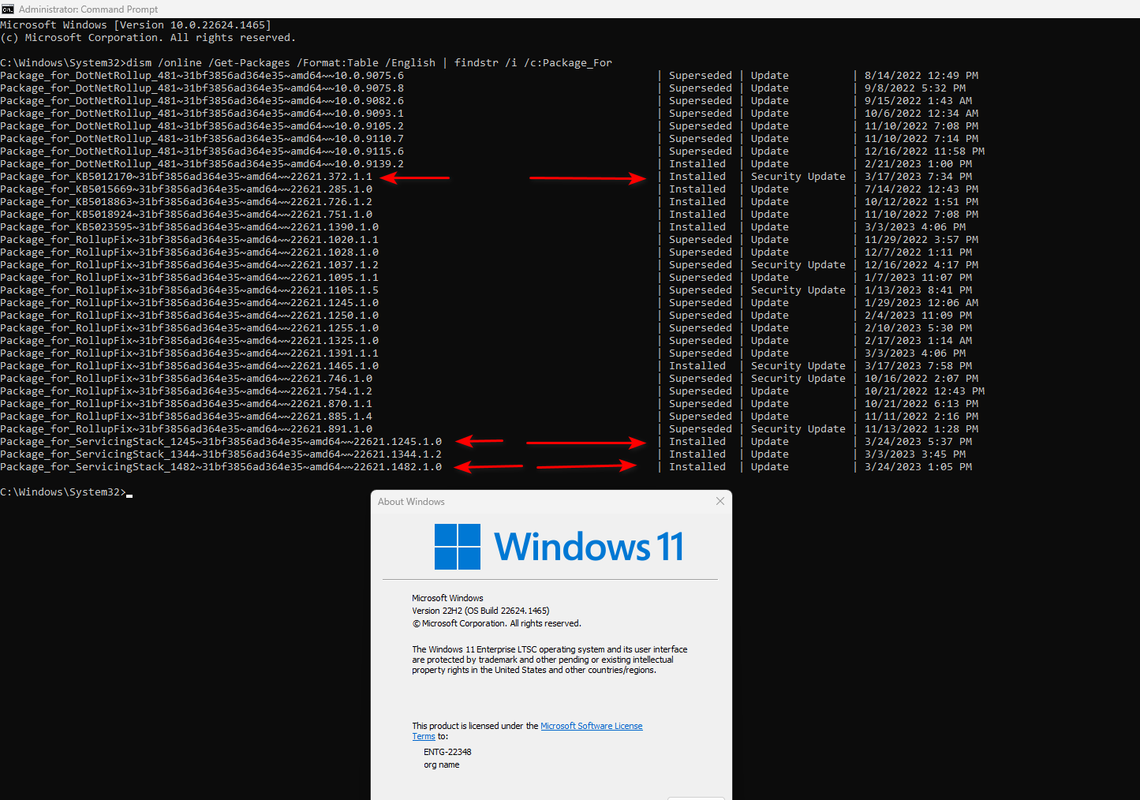Click the date 7/14/2022 12:43 PM
The image size is (1140, 800).
click(921, 189)
